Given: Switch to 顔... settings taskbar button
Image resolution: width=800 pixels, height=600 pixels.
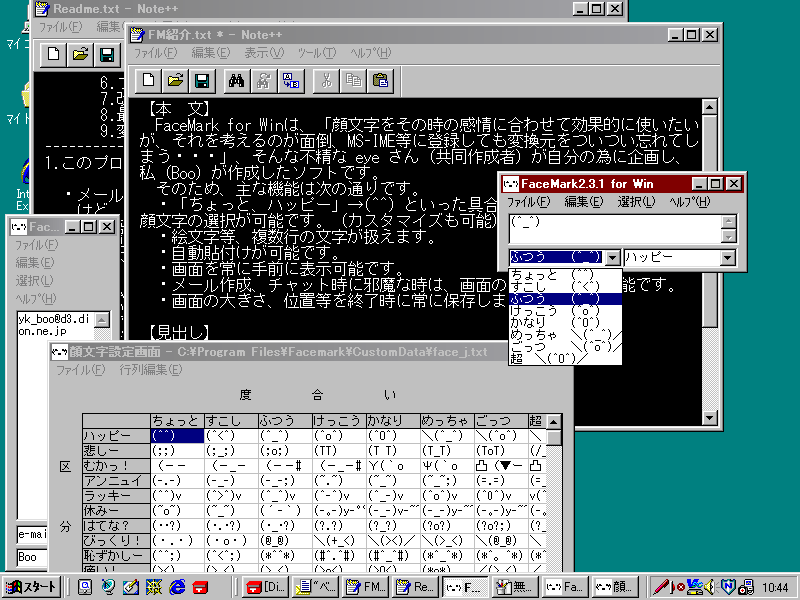Looking at the screenshot, I should click(x=615, y=587).
